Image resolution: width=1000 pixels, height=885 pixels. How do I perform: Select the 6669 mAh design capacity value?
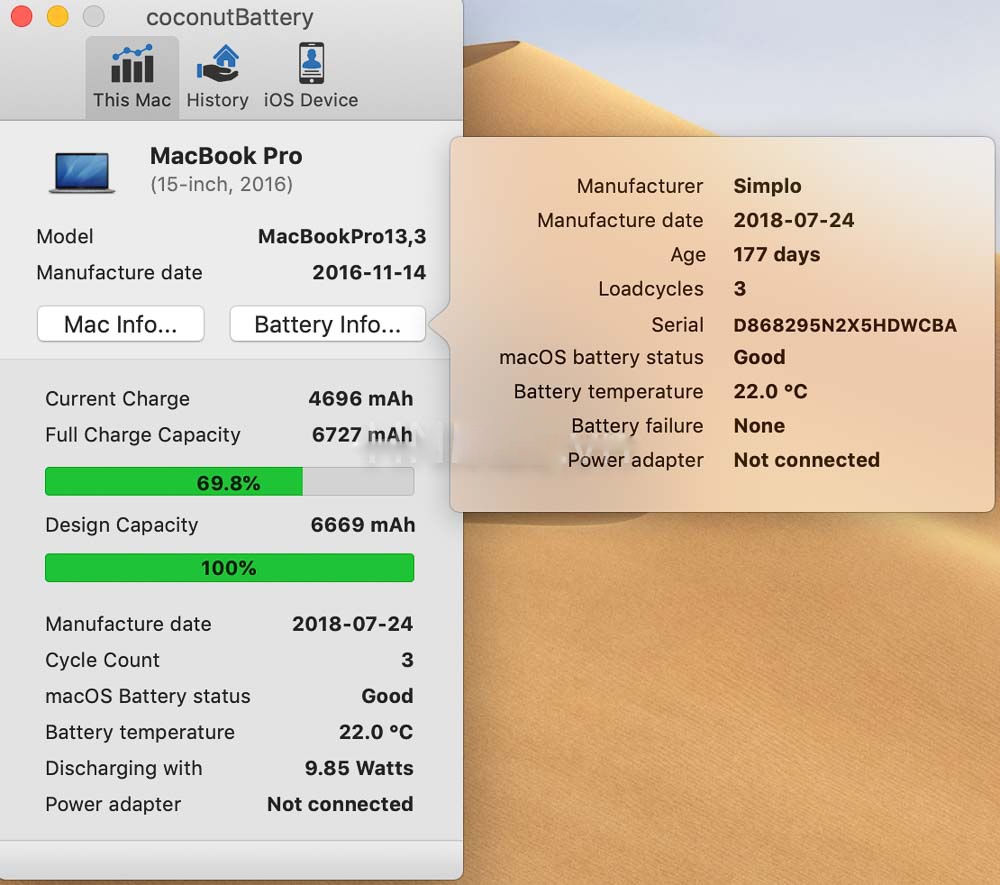click(x=363, y=525)
